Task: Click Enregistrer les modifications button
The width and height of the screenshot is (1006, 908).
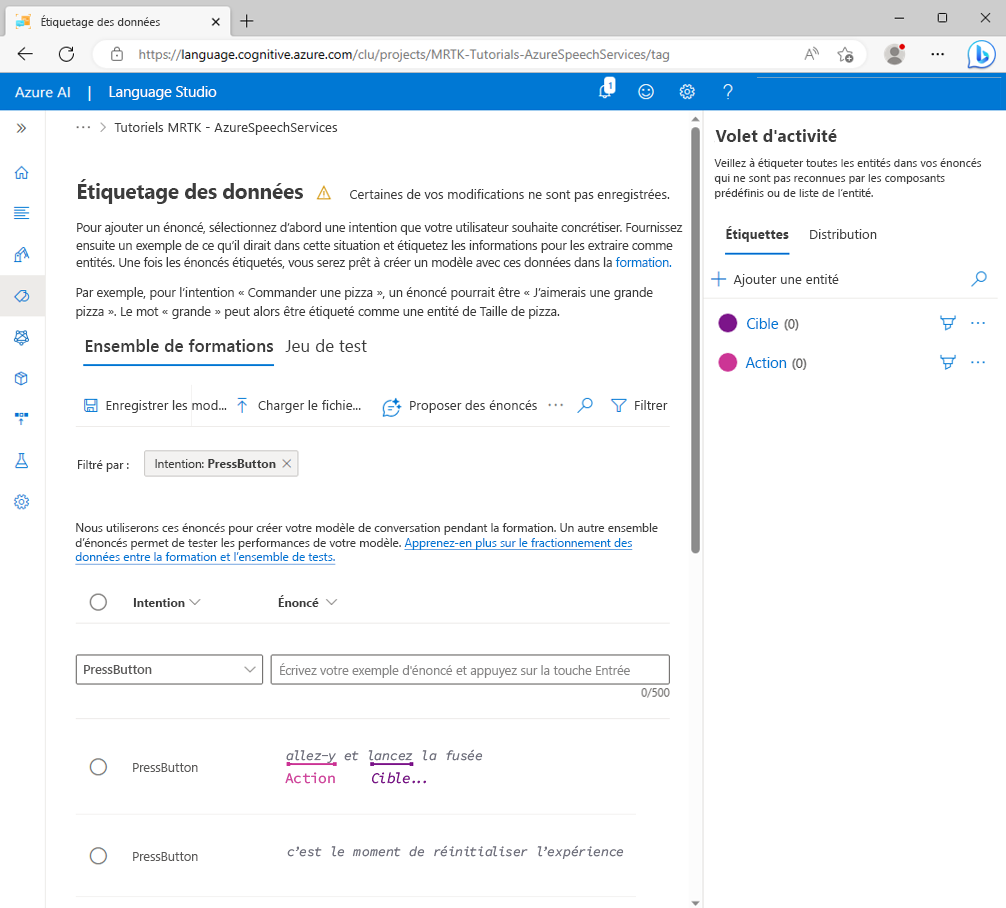Action: pos(155,406)
